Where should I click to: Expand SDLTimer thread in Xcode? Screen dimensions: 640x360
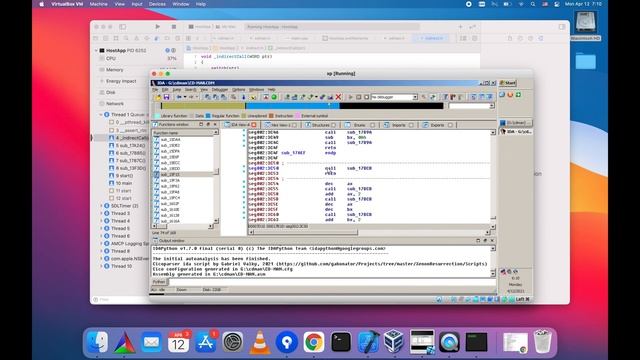(101, 206)
